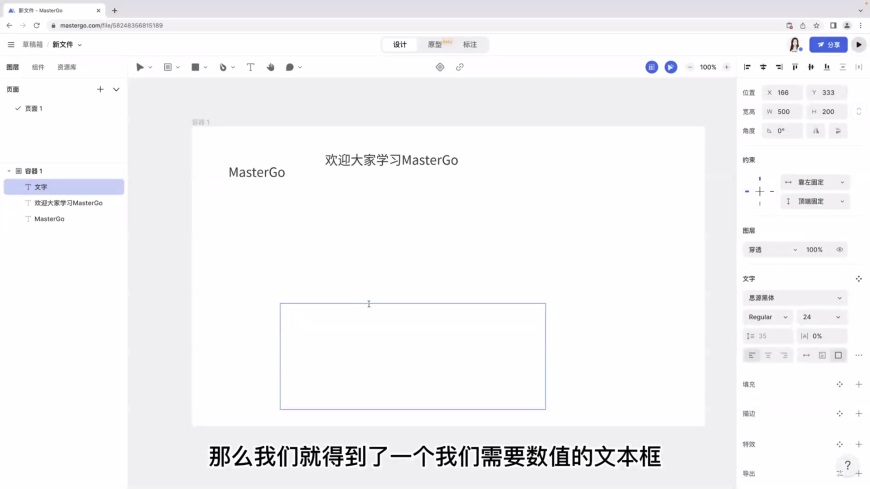Open the hamburger main menu
The width and height of the screenshot is (870, 489).
click(11, 44)
